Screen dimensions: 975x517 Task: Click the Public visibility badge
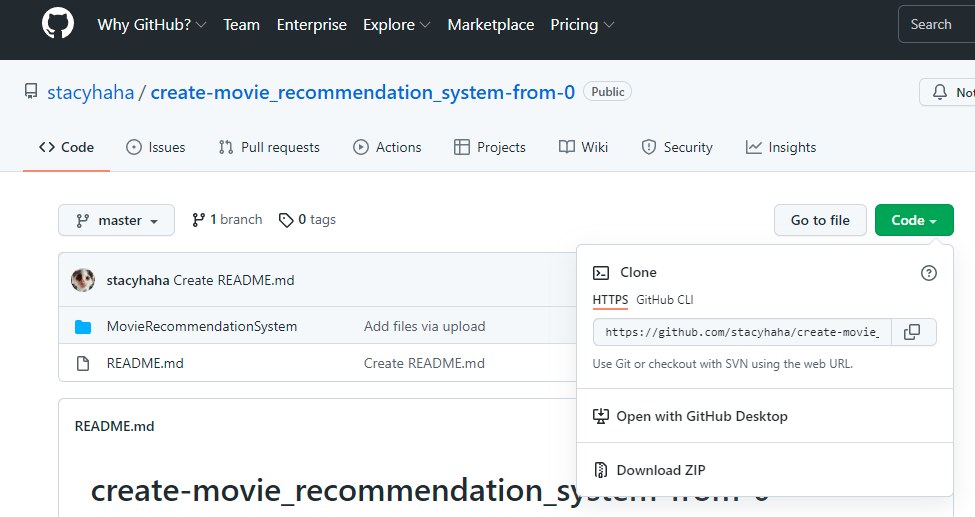tap(608, 91)
